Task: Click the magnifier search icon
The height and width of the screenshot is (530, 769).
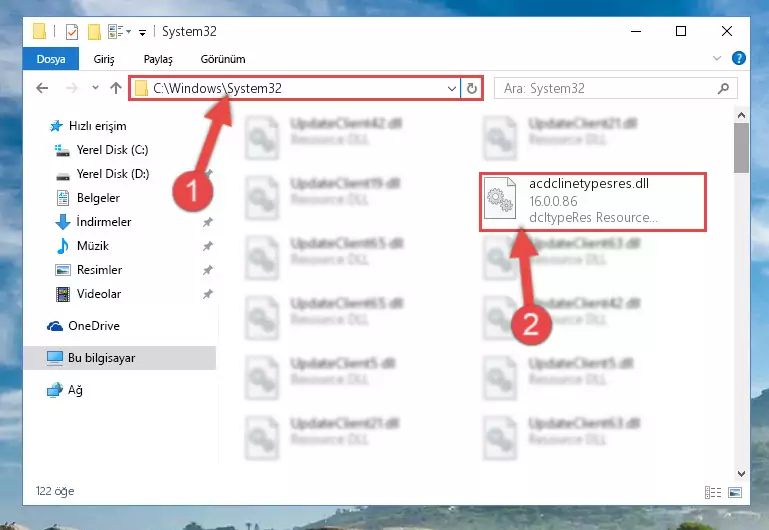Action: (723, 88)
